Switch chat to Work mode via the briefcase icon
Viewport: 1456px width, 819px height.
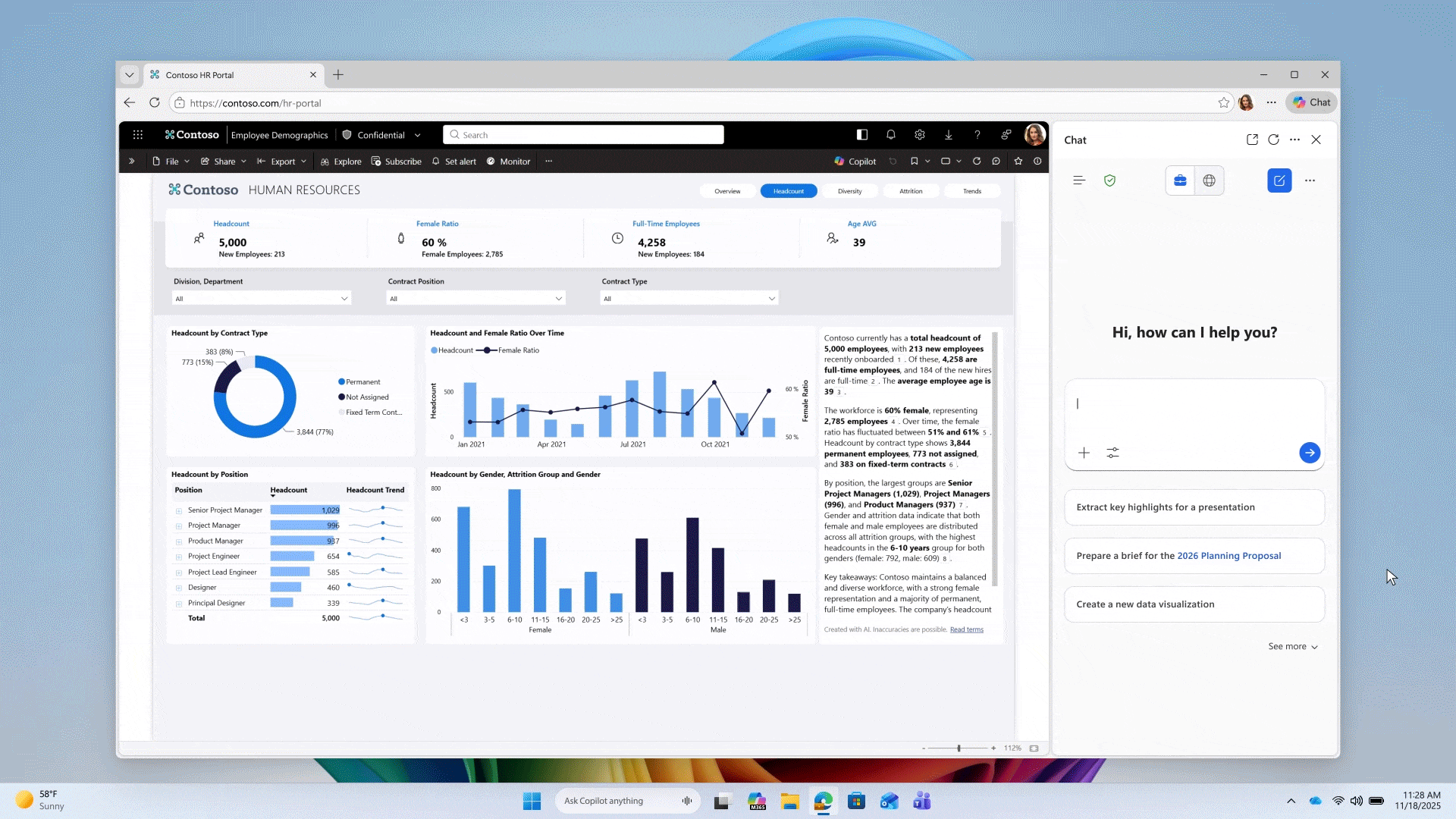(1180, 180)
